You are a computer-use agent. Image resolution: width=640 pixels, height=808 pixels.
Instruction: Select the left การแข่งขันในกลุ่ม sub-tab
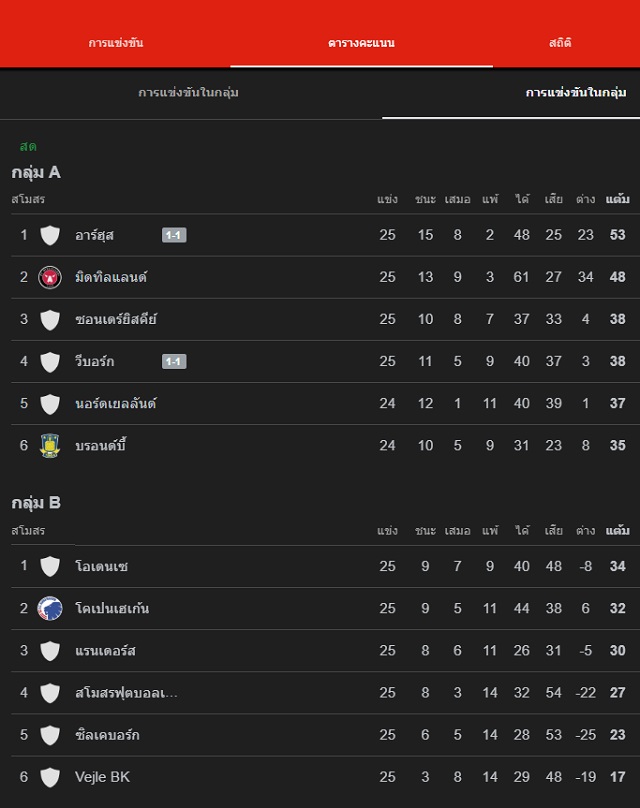tap(188, 93)
